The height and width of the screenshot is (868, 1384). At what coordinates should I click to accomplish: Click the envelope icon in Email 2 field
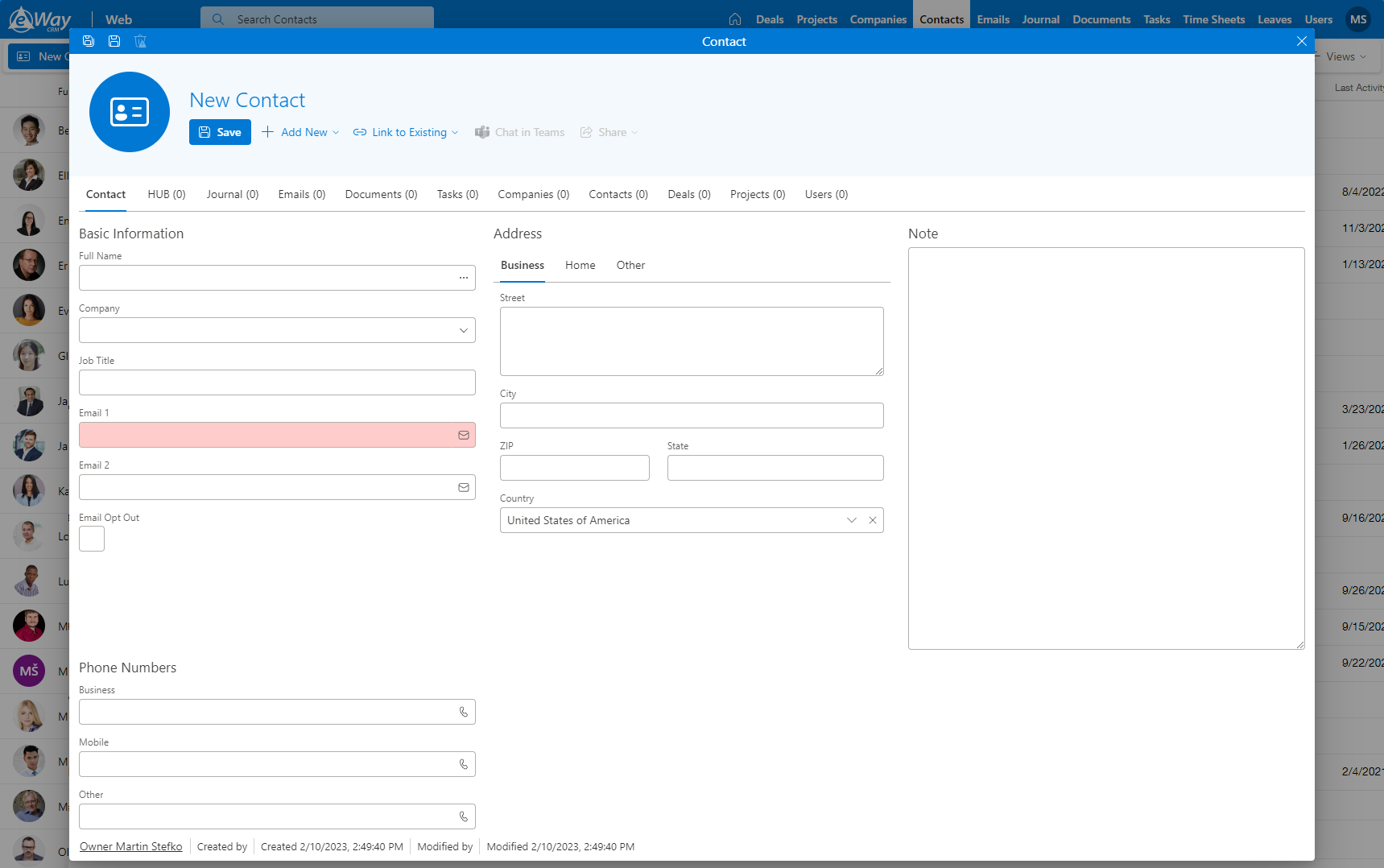click(464, 487)
